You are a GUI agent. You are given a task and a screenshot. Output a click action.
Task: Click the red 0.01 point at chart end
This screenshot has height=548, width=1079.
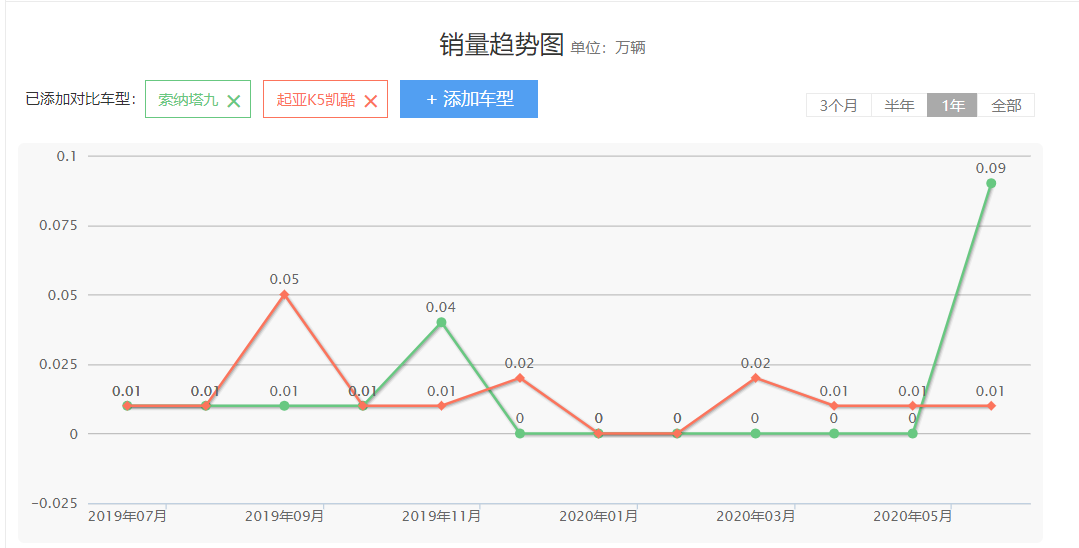(991, 405)
